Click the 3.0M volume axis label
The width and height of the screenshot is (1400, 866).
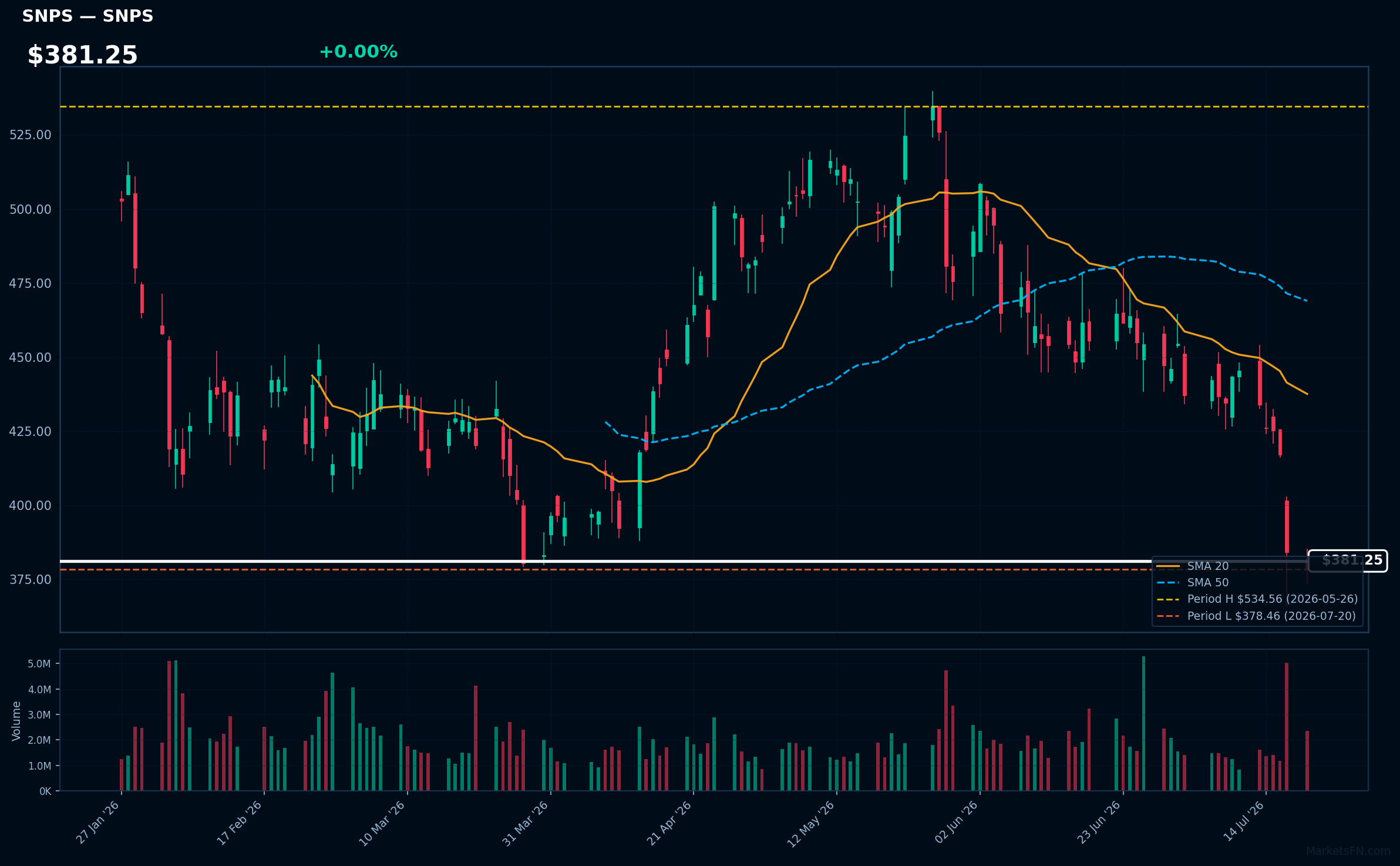click(x=39, y=715)
